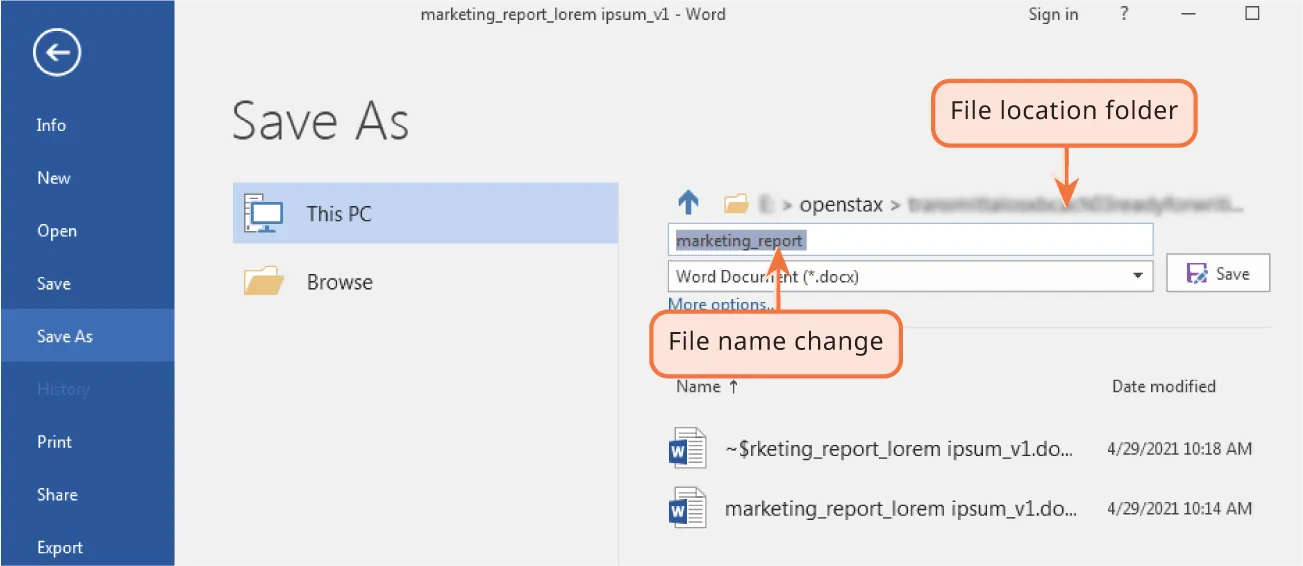The width and height of the screenshot is (1303, 566).
Task: Click the Word icon of the ~$rketing_report temp file
Action: [x=687, y=449]
